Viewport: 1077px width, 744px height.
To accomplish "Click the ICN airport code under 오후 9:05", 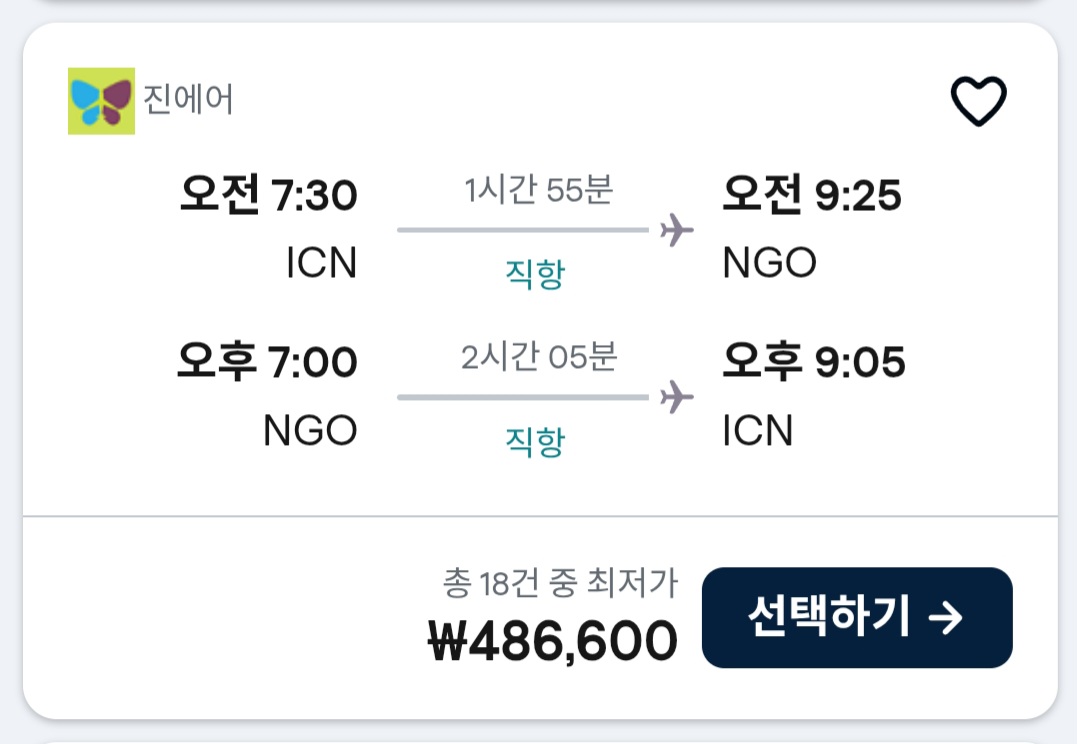I will pyautogui.click(x=757, y=430).
